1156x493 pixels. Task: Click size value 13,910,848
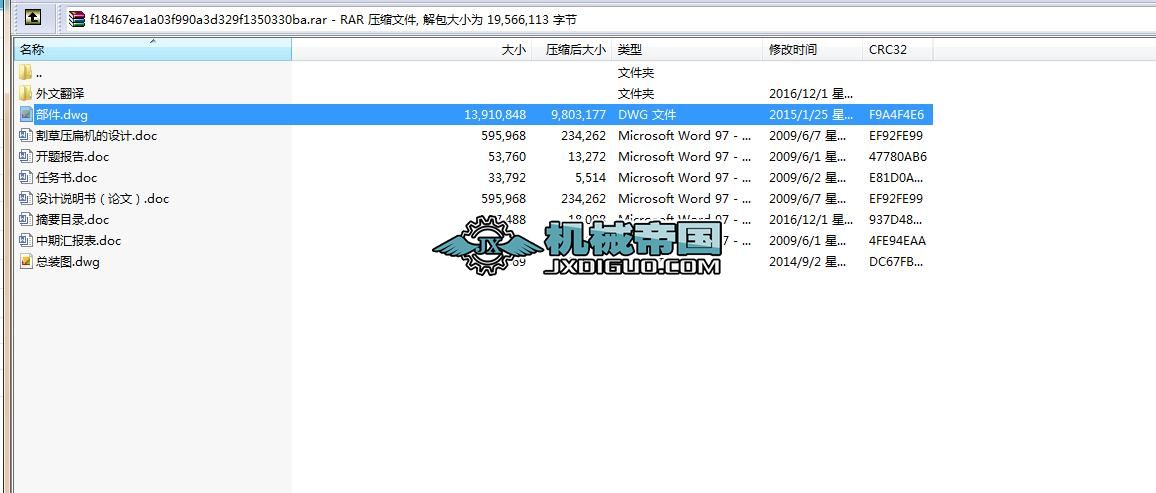(495, 115)
